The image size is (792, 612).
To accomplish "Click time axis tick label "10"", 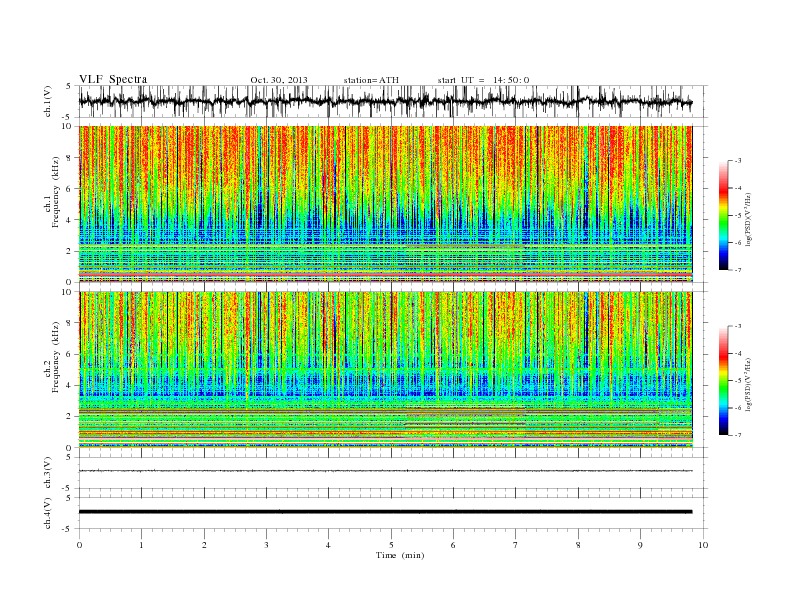I will click(703, 545).
